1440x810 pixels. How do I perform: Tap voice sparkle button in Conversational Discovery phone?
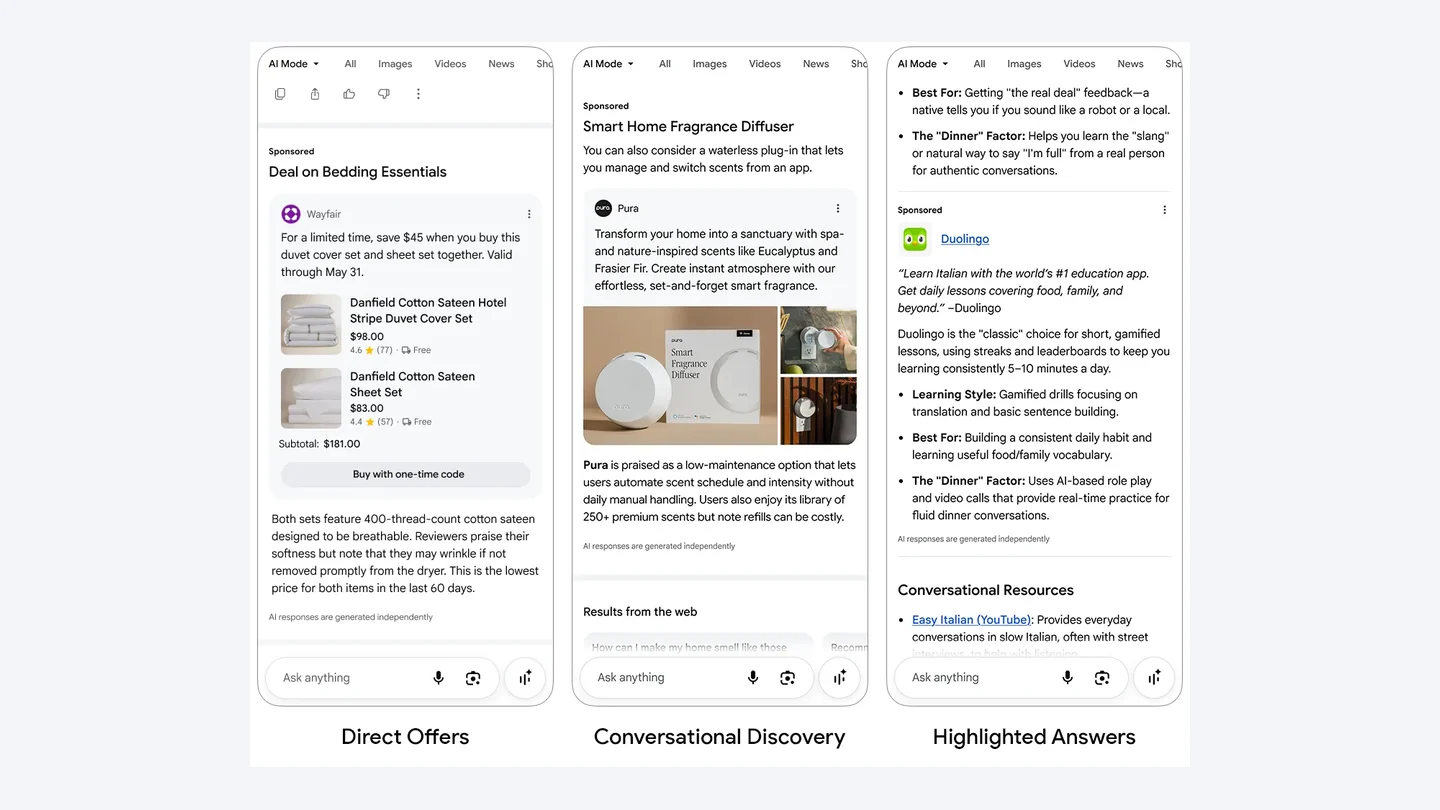click(x=840, y=678)
